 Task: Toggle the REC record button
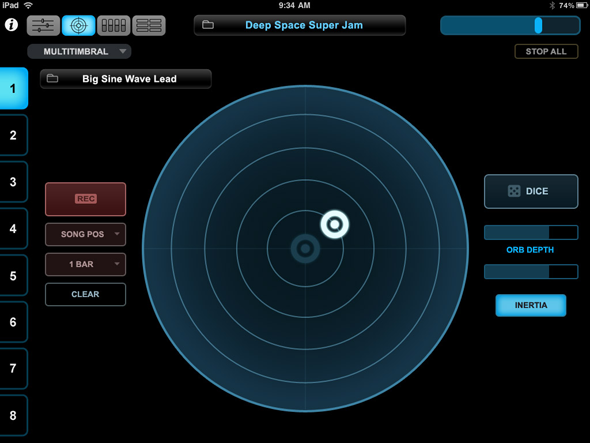[85, 199]
